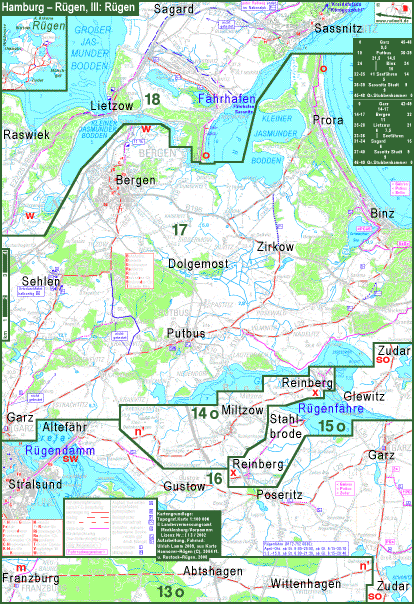Viewport: 414px width, 604px height.
Task: Open map section 16 near Gustow
Action: 215,478
